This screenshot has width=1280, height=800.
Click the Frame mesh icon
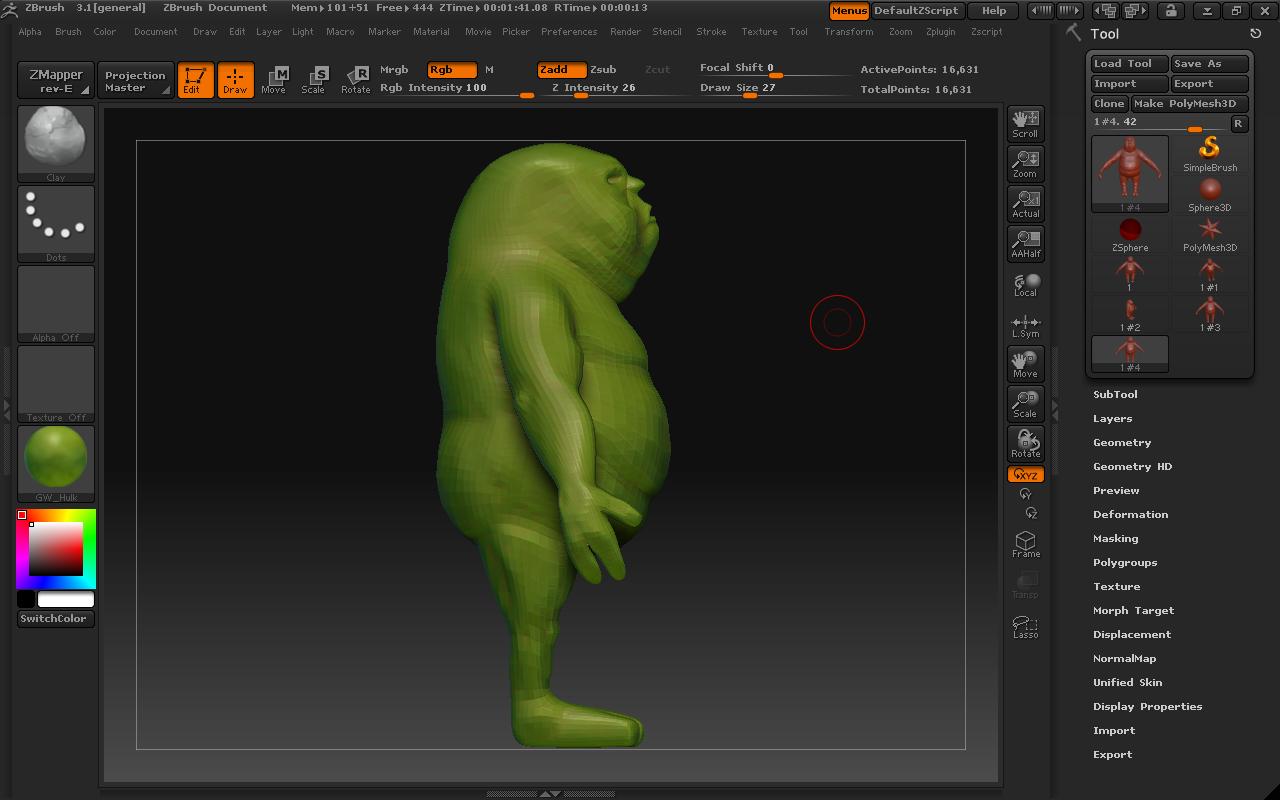click(1025, 543)
